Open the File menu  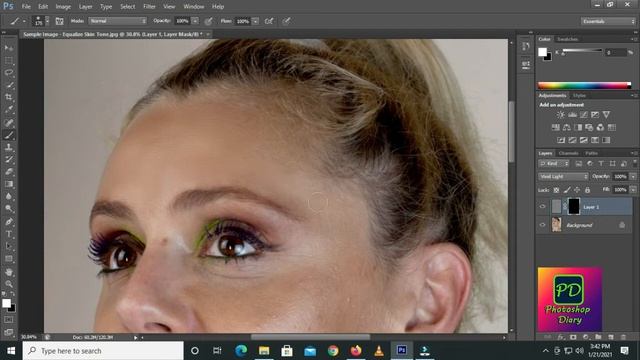26,7
